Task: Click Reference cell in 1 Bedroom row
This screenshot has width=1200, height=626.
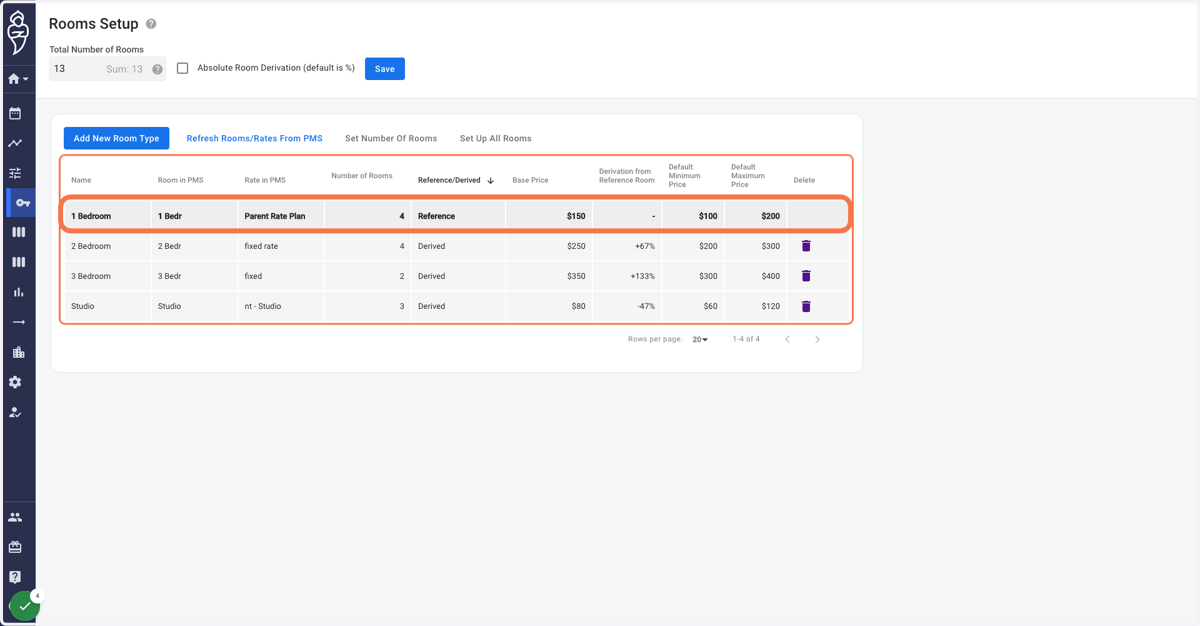Action: (x=458, y=216)
